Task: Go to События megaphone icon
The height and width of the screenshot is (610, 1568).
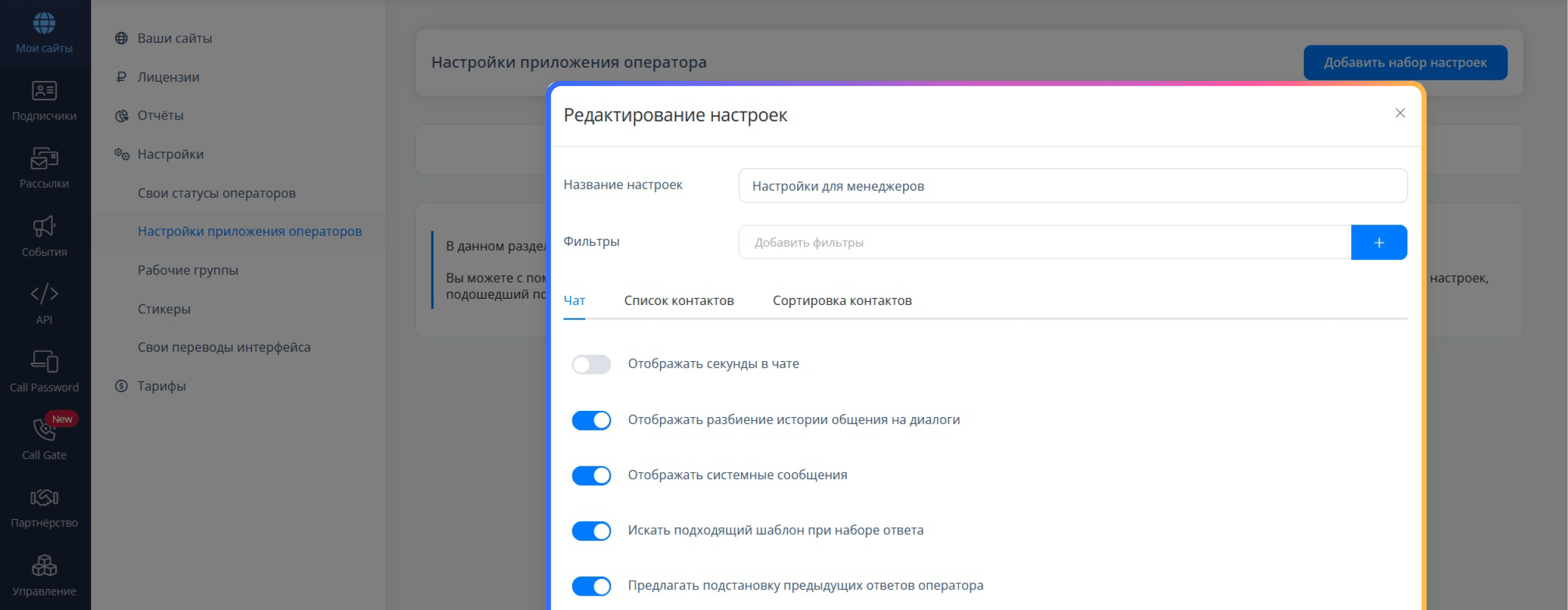Action: coord(44,227)
